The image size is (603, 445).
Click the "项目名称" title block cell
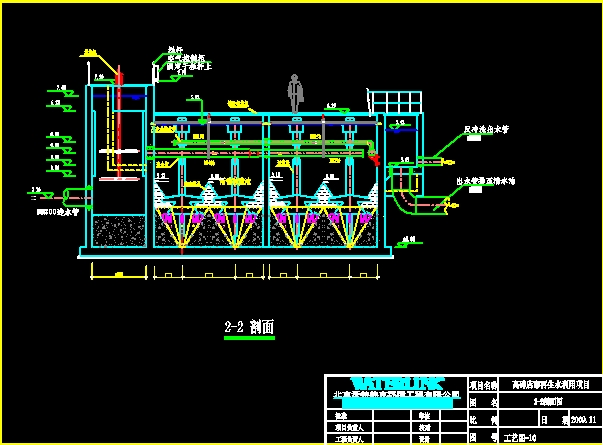coord(483,385)
